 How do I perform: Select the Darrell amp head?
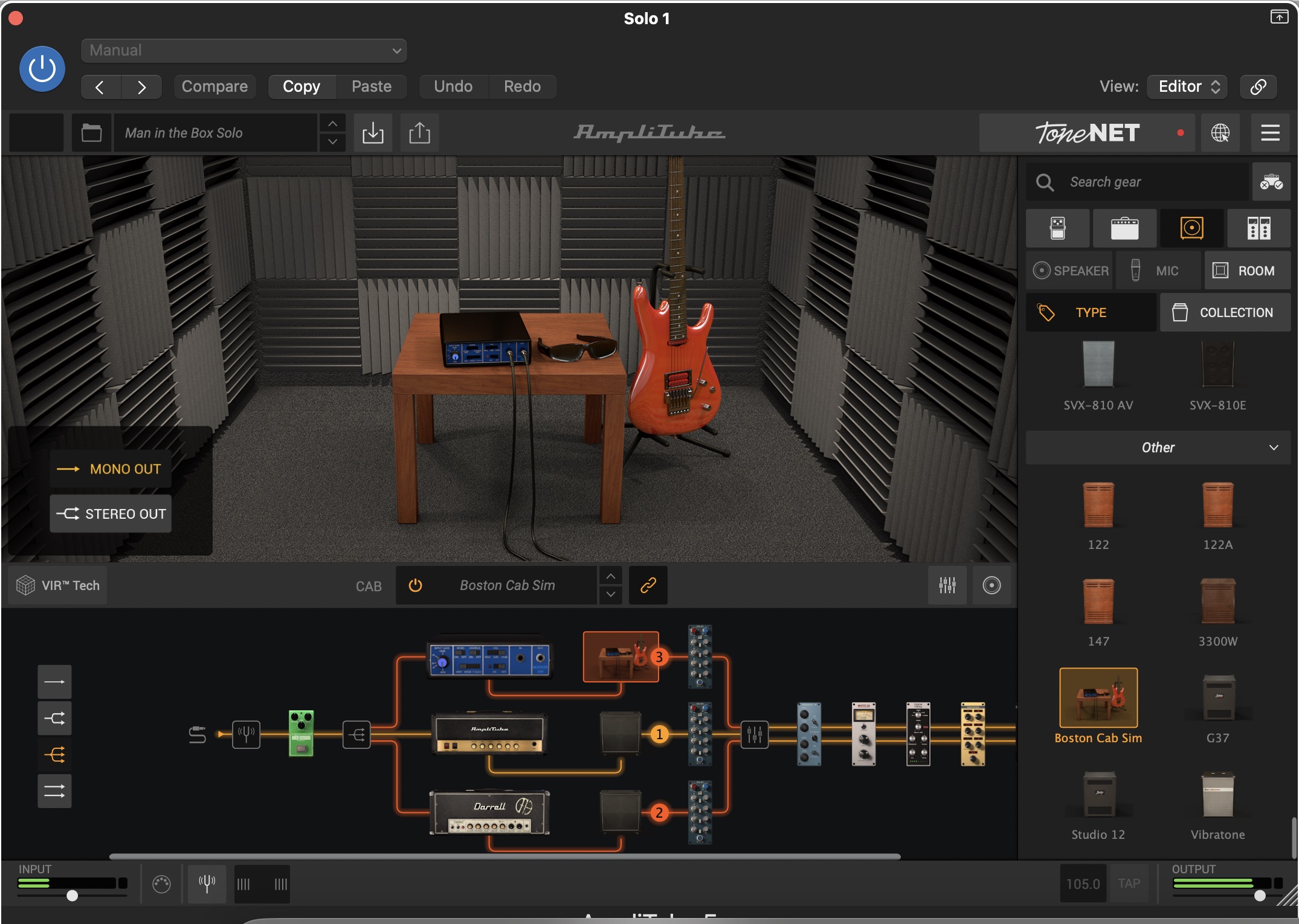coord(489,813)
